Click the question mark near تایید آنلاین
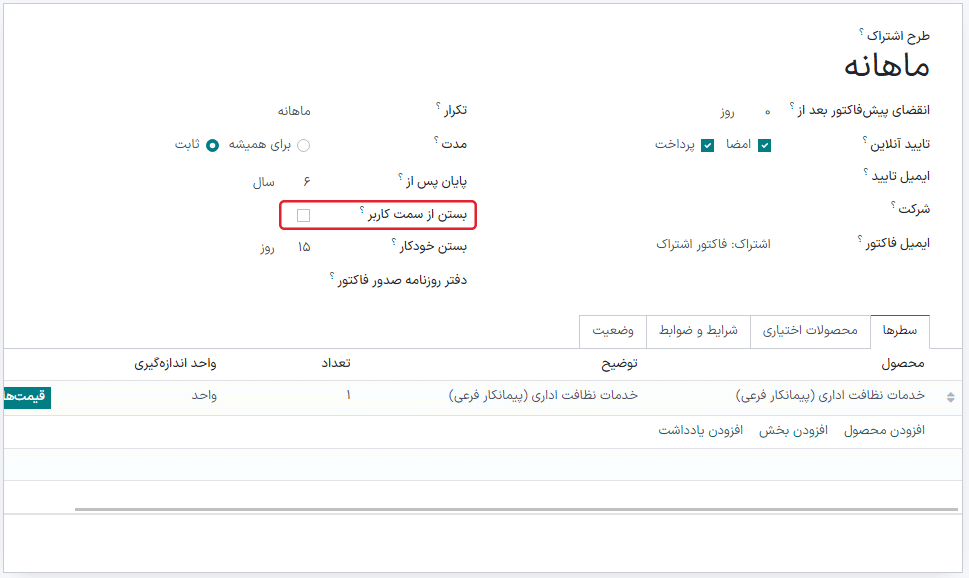This screenshot has width=969, height=578. [x=865, y=141]
